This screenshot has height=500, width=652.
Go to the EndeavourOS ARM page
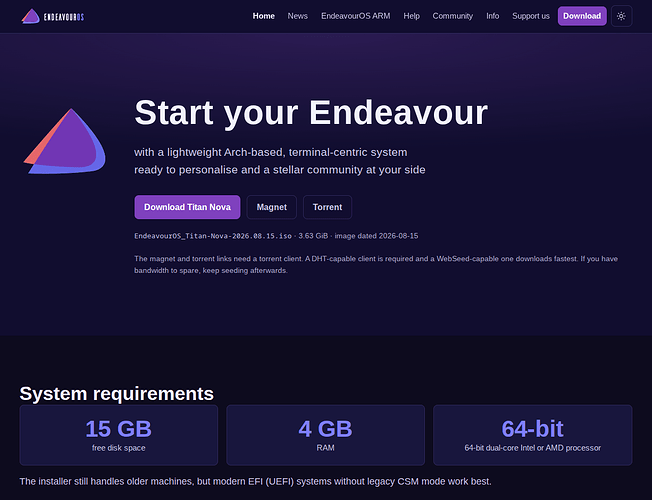click(x=356, y=16)
